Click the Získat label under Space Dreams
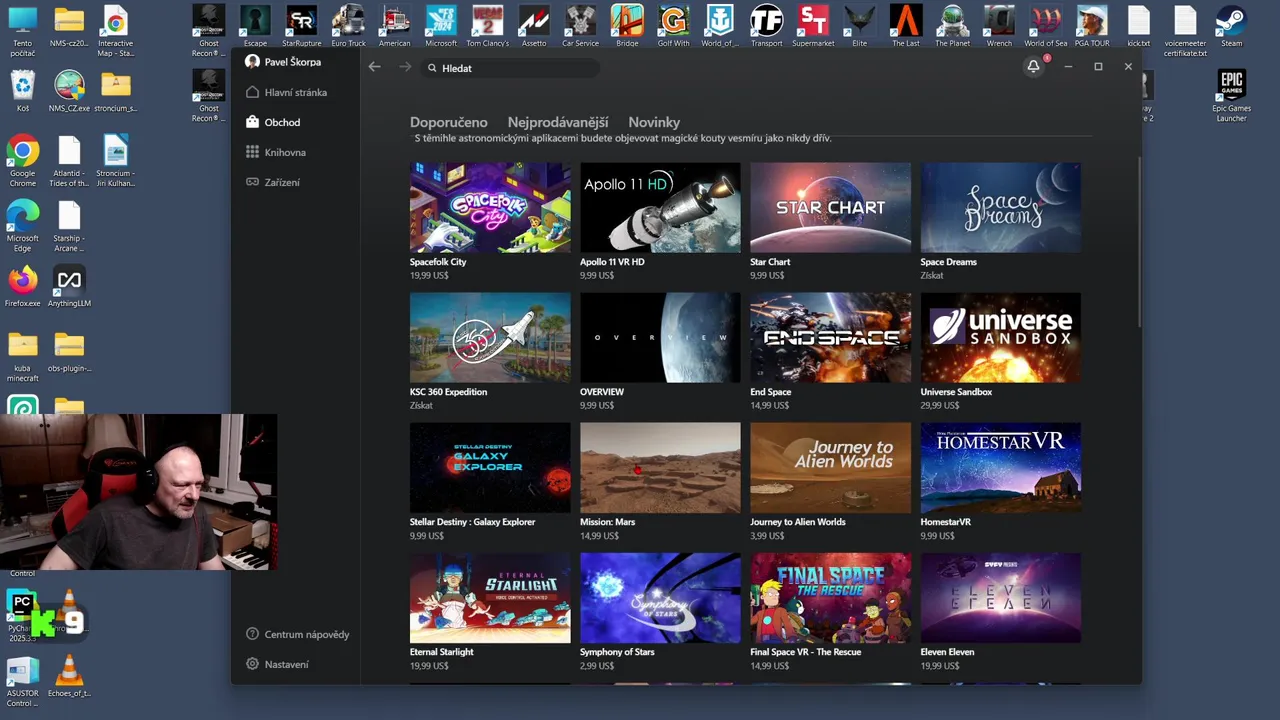 (932, 275)
